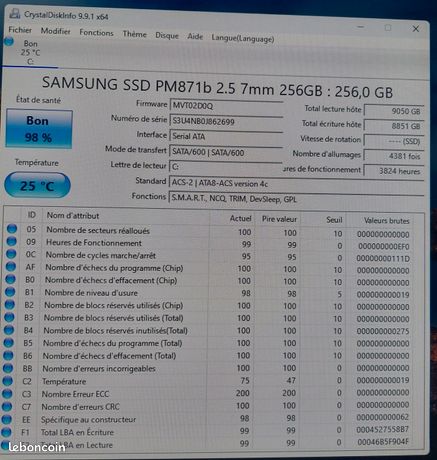The height and width of the screenshot is (460, 437).
Task: Click status icon for attribute B4
Action: 9,329
